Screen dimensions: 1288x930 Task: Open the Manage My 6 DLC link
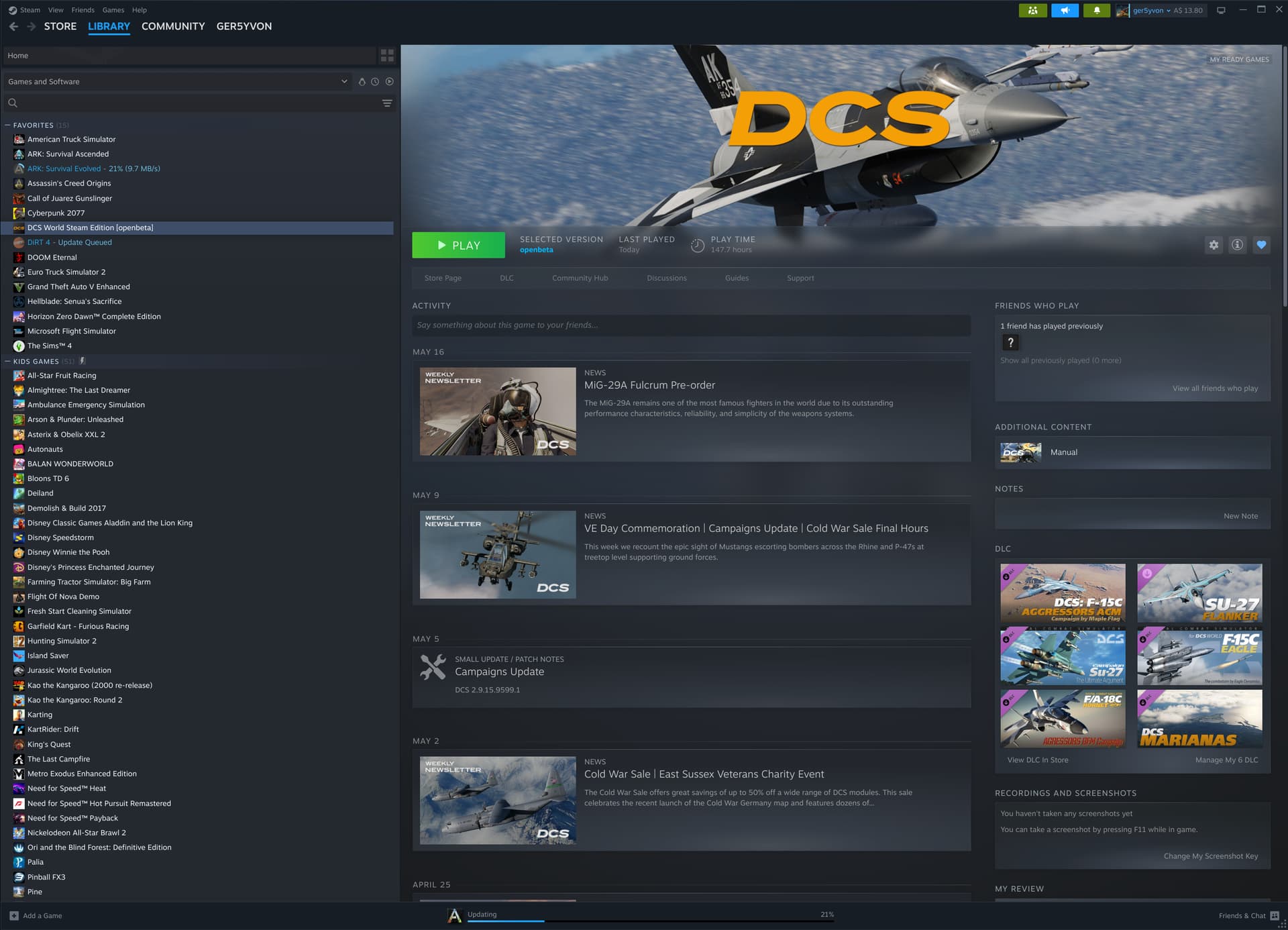[1226, 760]
